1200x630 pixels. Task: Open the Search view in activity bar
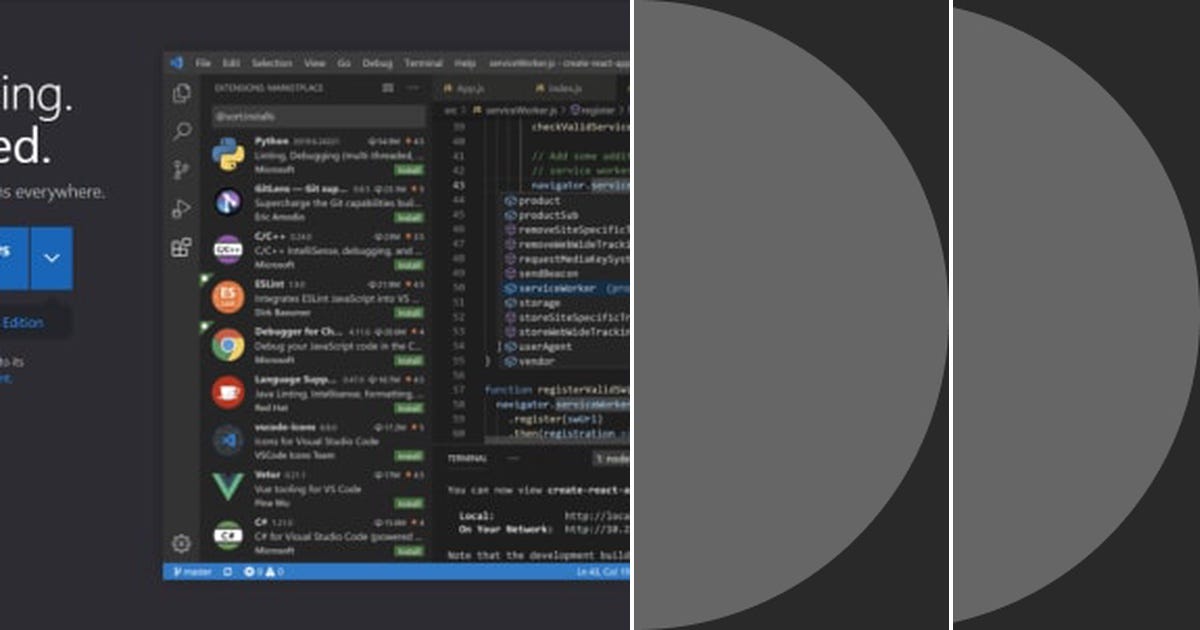181,131
